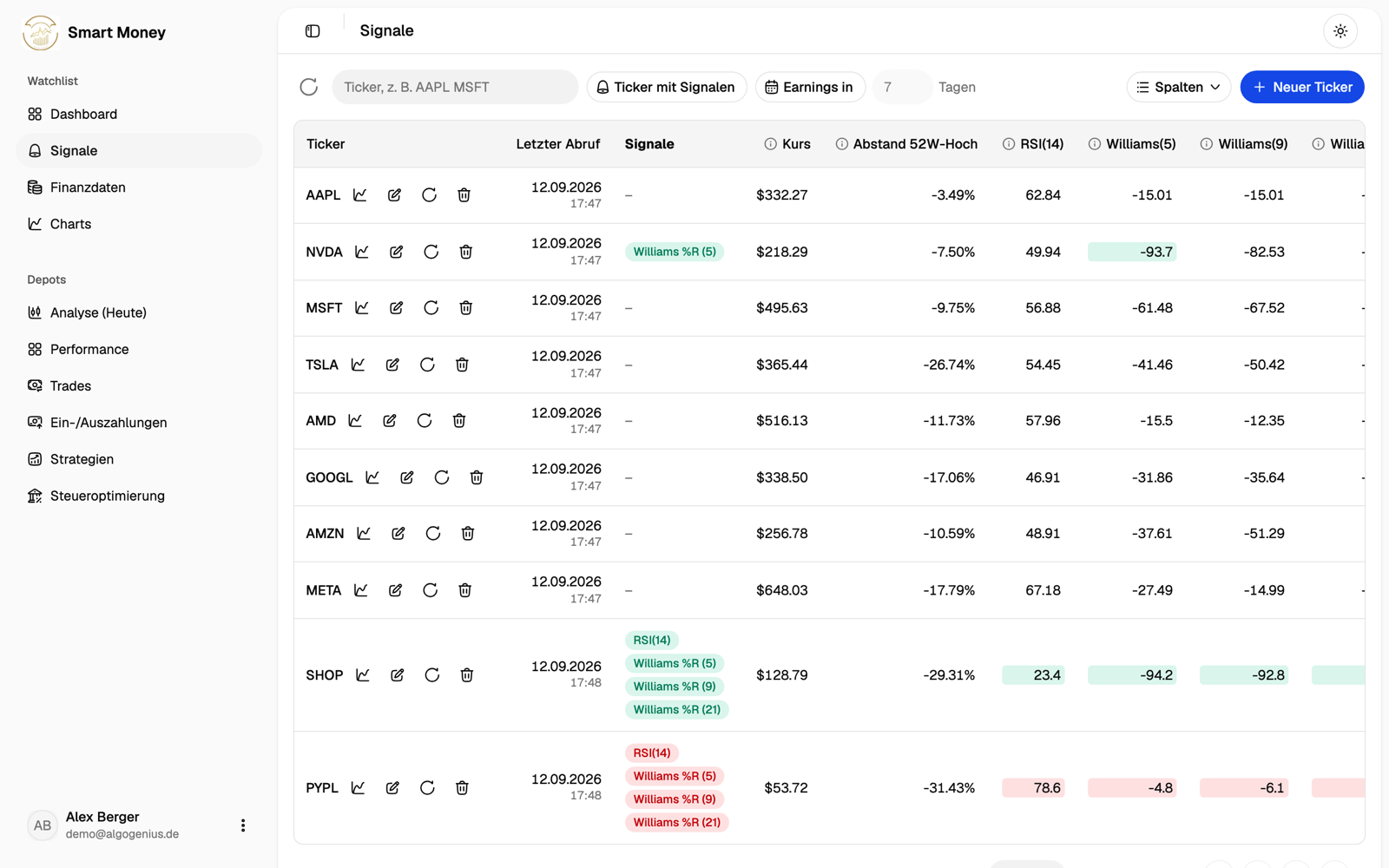This screenshot has height=868, width=1389.
Task: Edit the TSLA ticker entry
Action: tap(393, 365)
